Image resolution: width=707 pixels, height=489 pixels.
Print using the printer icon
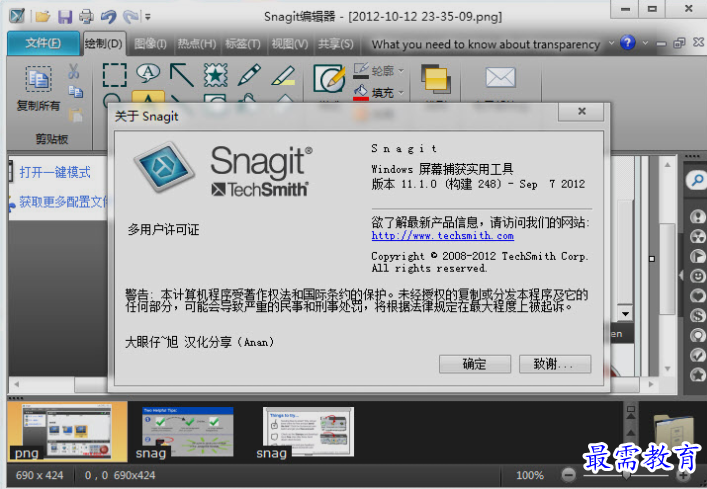(x=86, y=17)
